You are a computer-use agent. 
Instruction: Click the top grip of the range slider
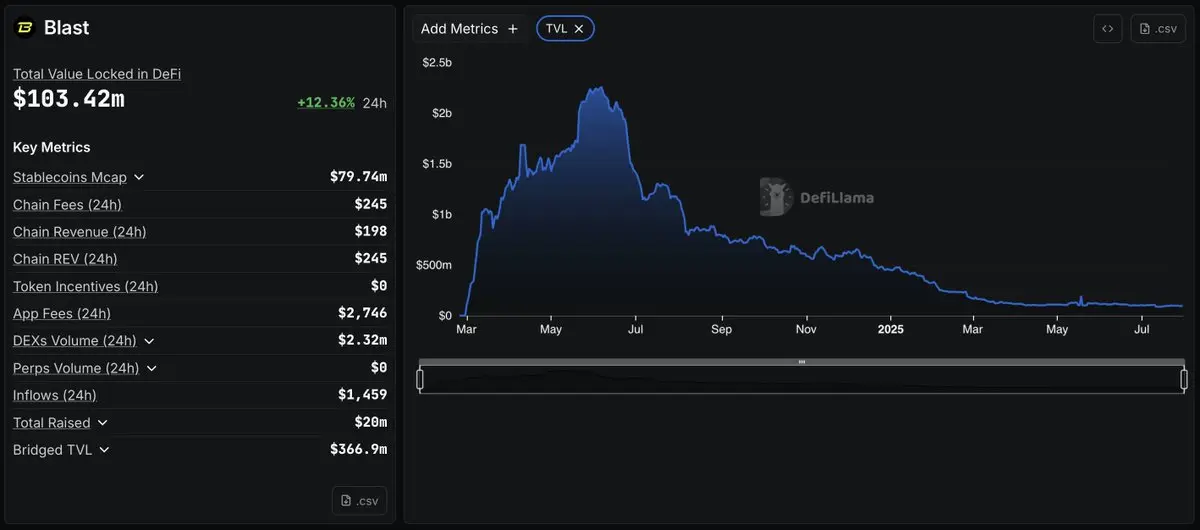802,361
